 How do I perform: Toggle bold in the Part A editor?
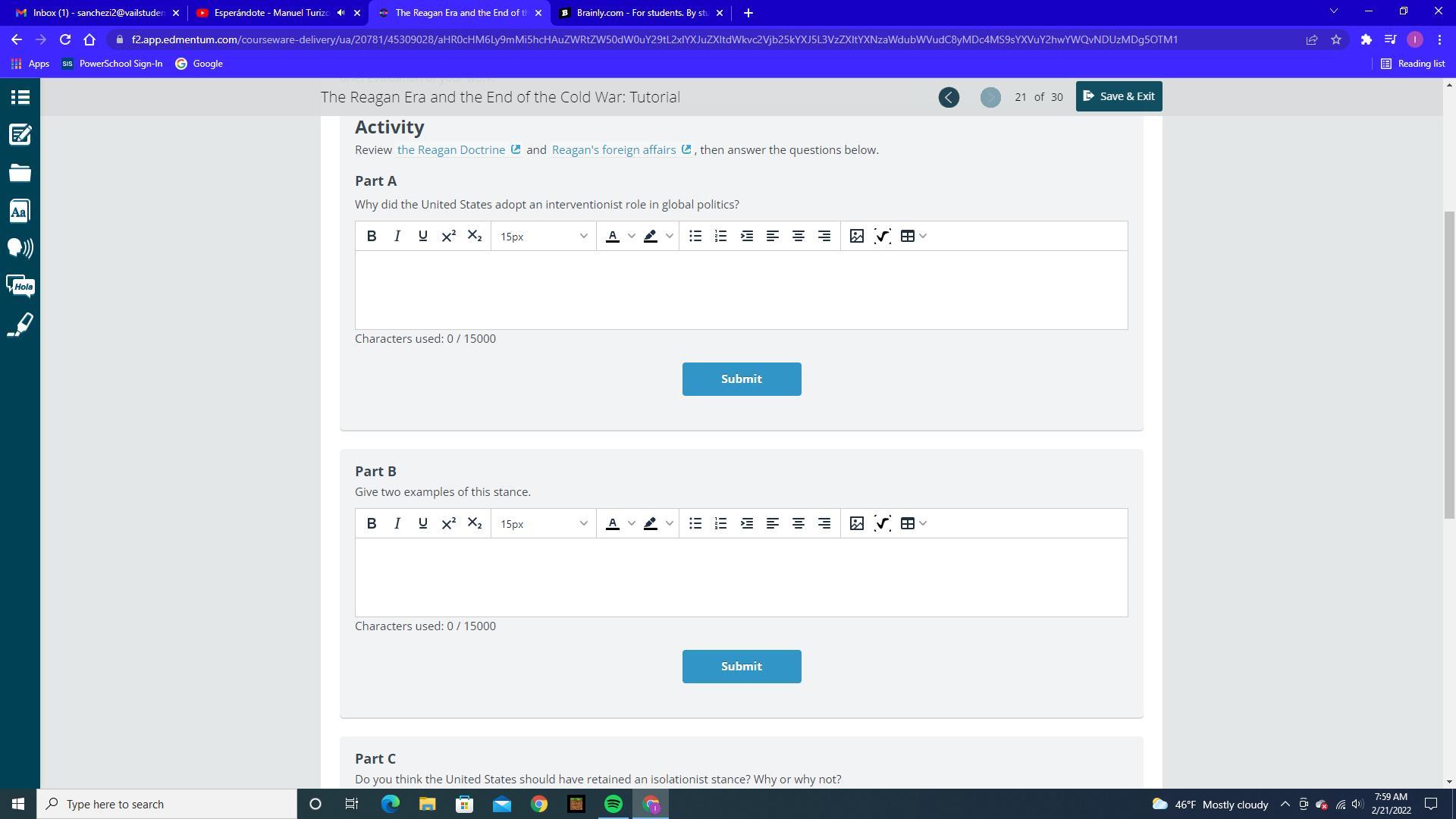371,236
